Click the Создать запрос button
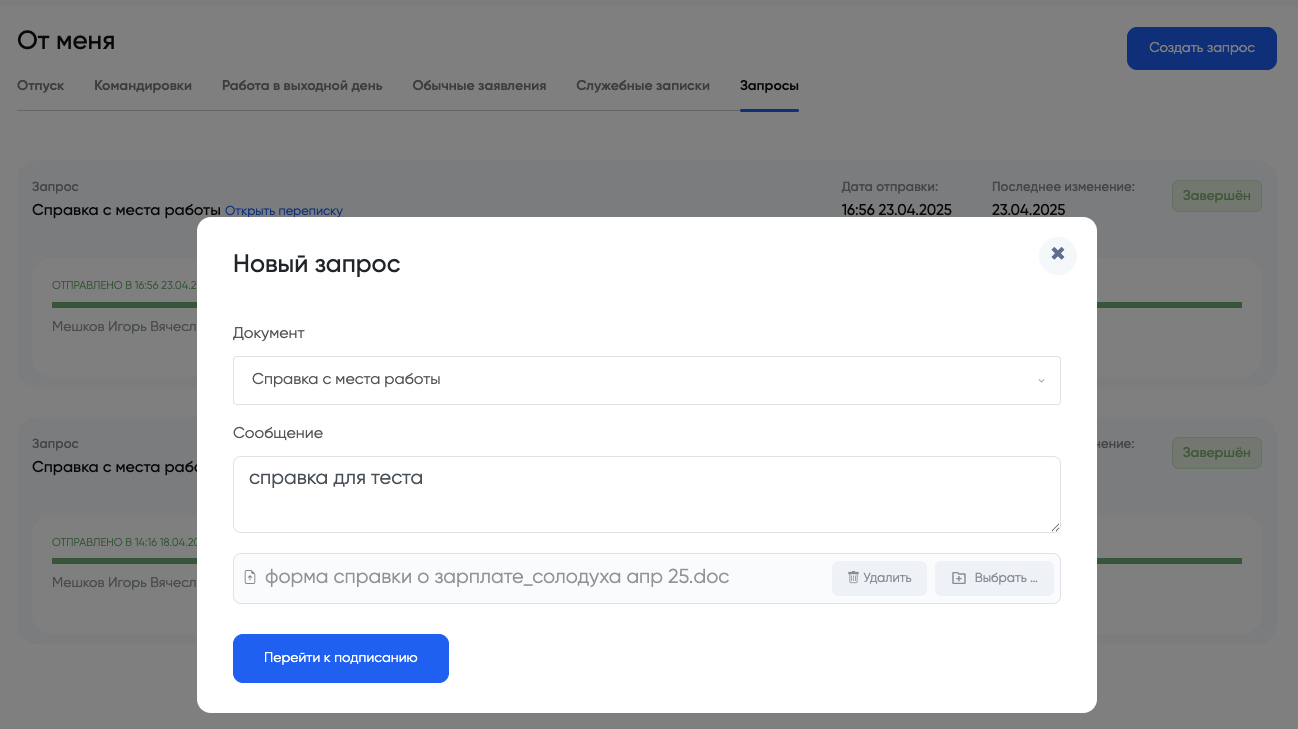This screenshot has height=729, width=1298. [x=1201, y=48]
